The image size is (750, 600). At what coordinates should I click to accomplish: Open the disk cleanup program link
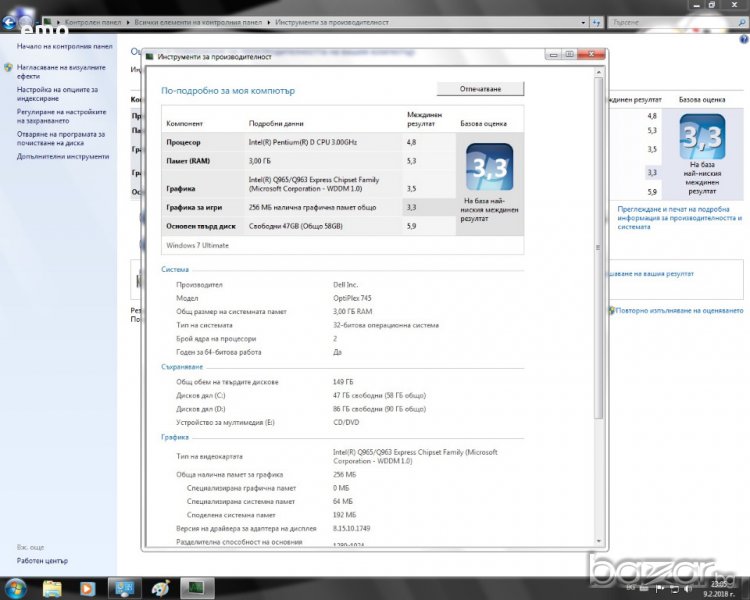click(61, 139)
